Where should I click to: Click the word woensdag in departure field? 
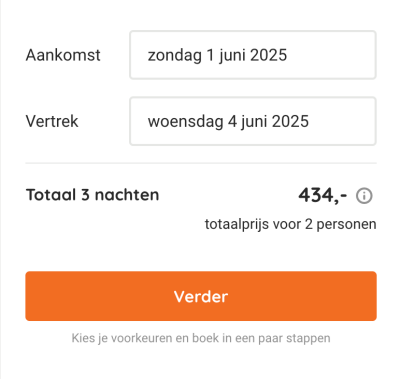185,122
